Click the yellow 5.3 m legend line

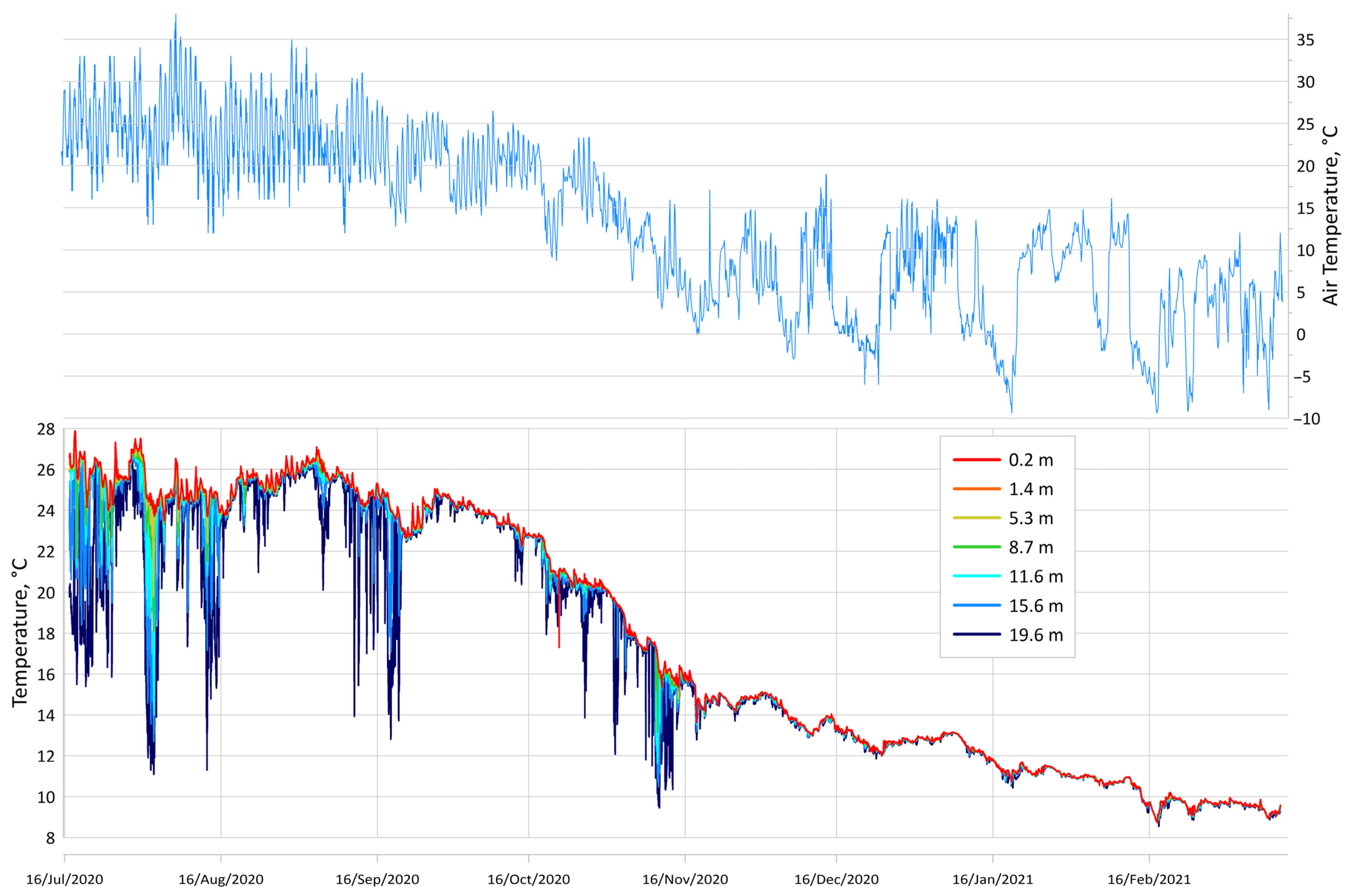(976, 518)
